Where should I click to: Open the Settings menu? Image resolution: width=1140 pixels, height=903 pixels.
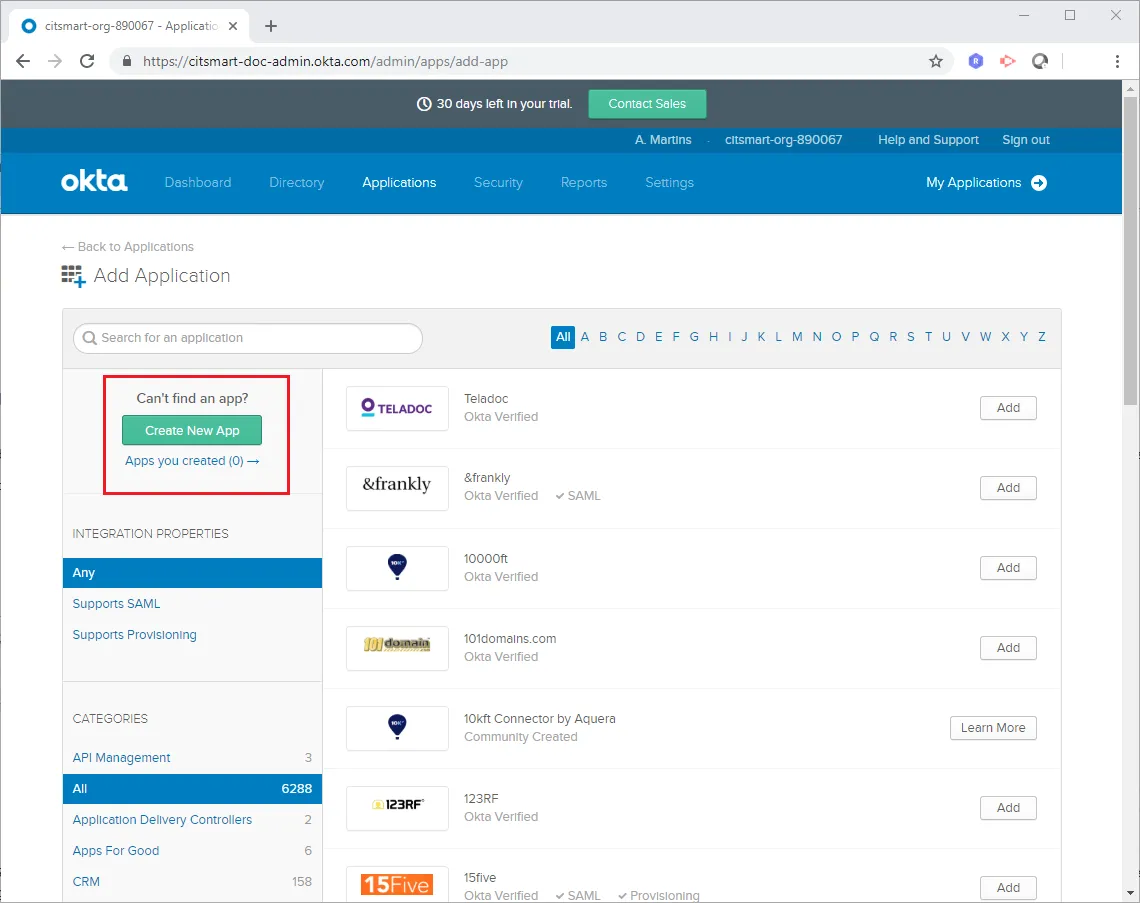[669, 182]
